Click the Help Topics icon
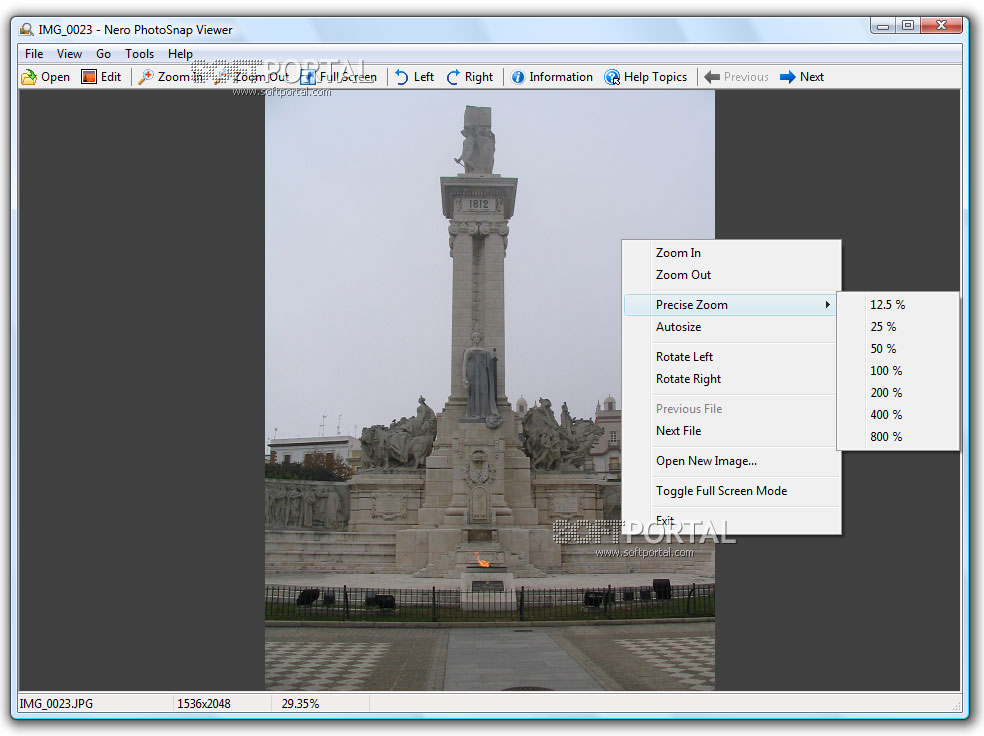 [612, 77]
